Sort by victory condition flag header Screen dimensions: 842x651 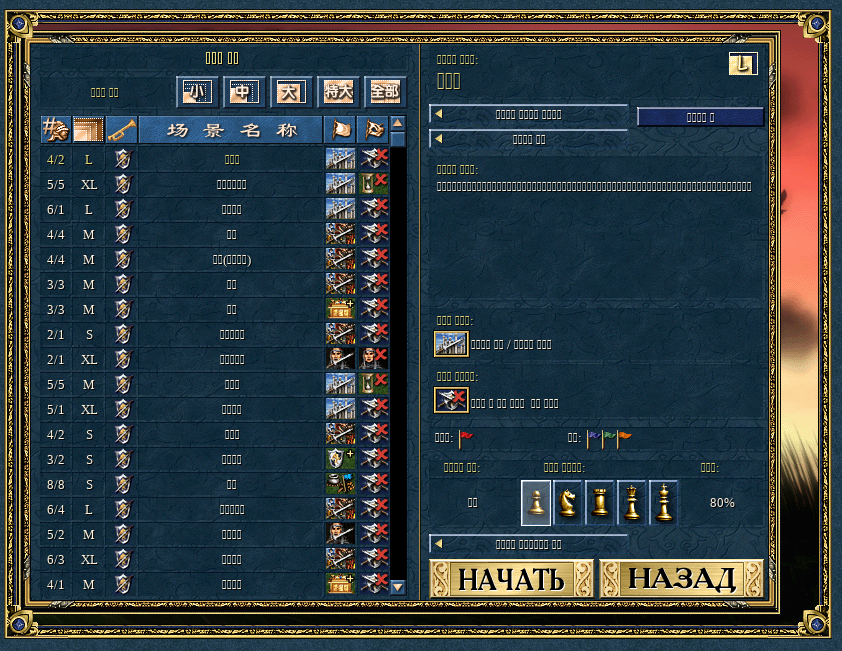coord(340,129)
